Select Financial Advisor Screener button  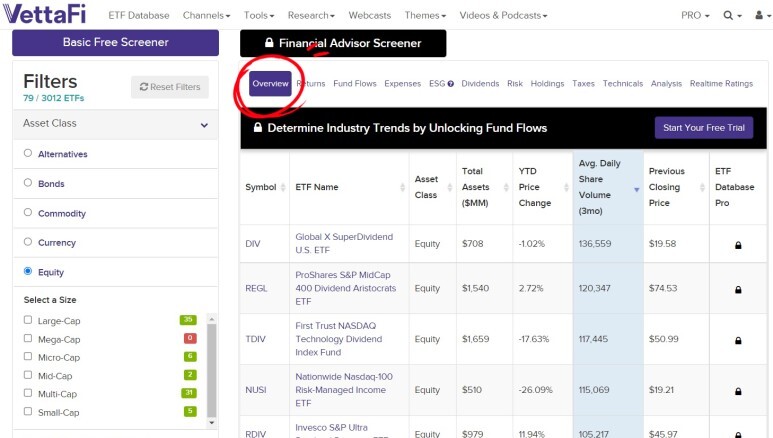[x=343, y=43]
